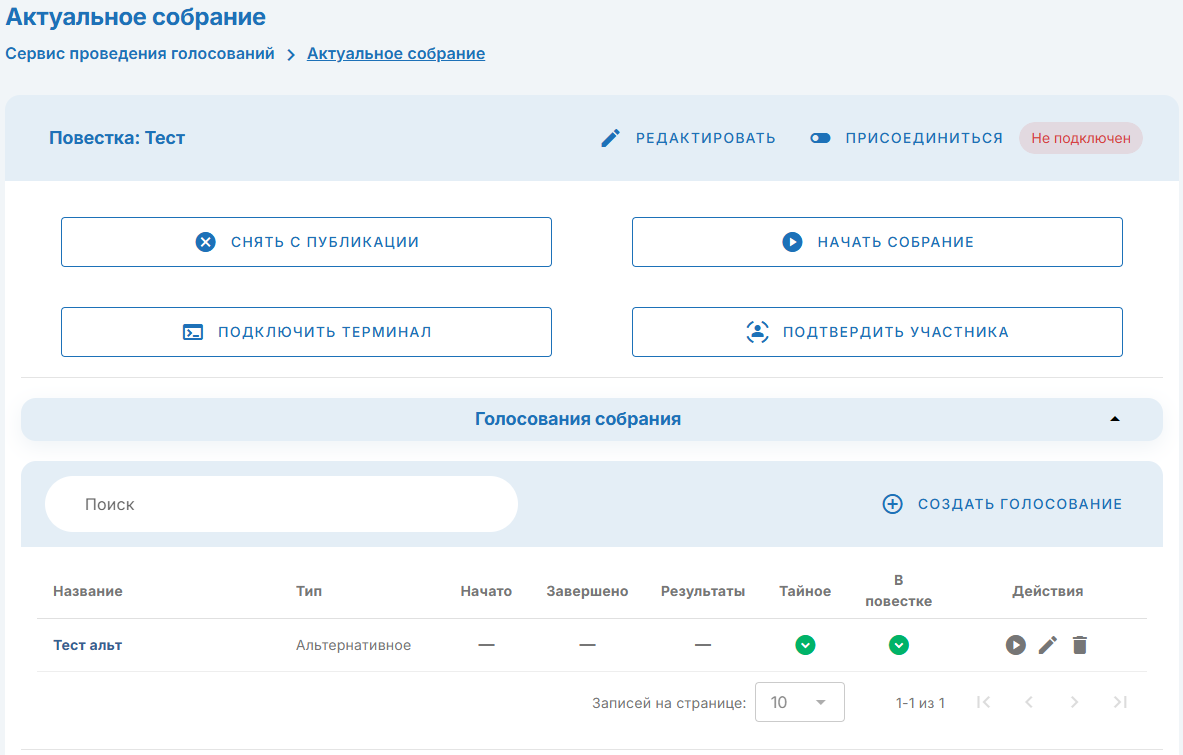Click the Не подключен status badge
The image size is (1183, 755).
coord(1080,138)
